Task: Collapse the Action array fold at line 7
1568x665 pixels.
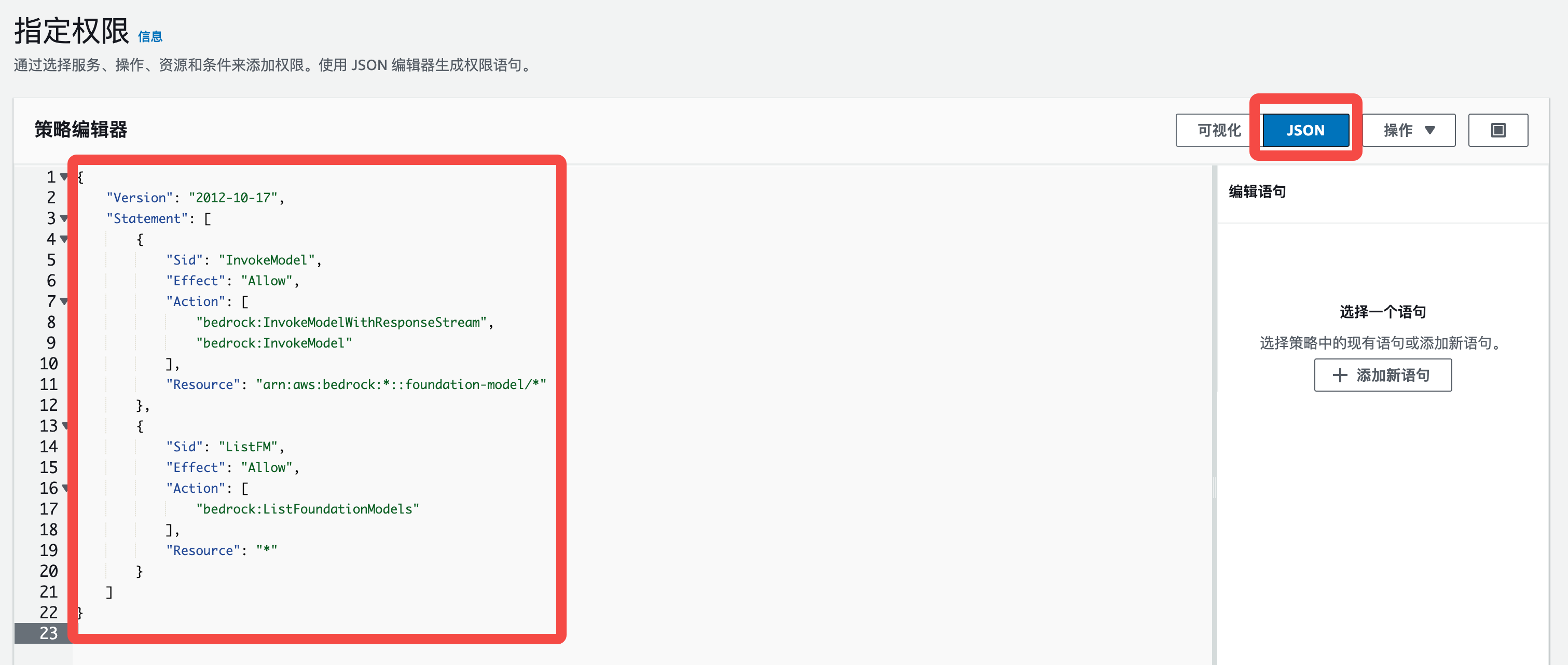Action: 64,301
